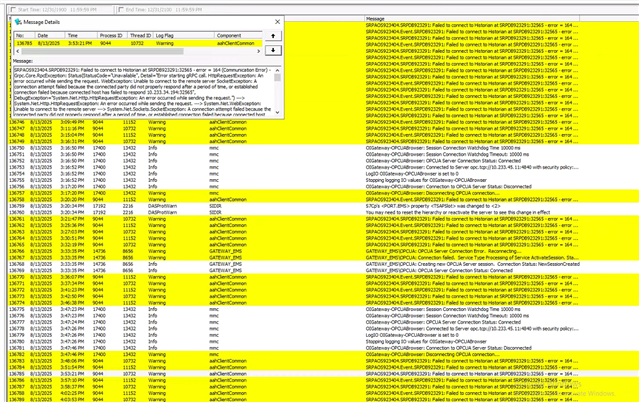
Task: Select highlighted main log row 136785
Action: click(323, 374)
